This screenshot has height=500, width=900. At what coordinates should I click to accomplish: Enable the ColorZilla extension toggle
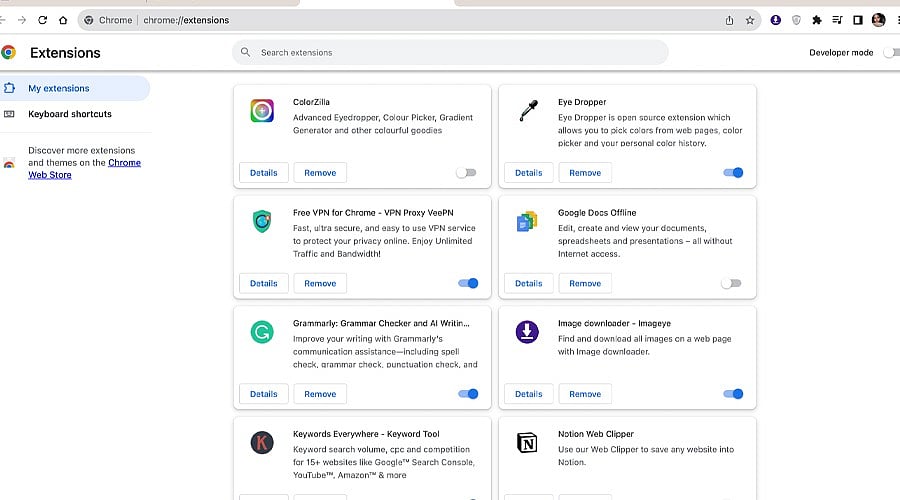(x=466, y=173)
